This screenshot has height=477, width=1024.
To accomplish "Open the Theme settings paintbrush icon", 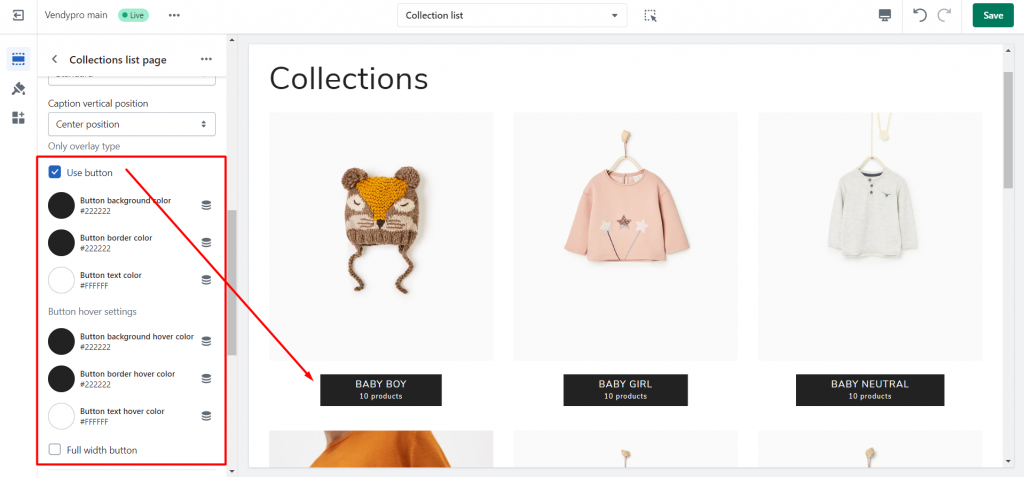I will 18,89.
